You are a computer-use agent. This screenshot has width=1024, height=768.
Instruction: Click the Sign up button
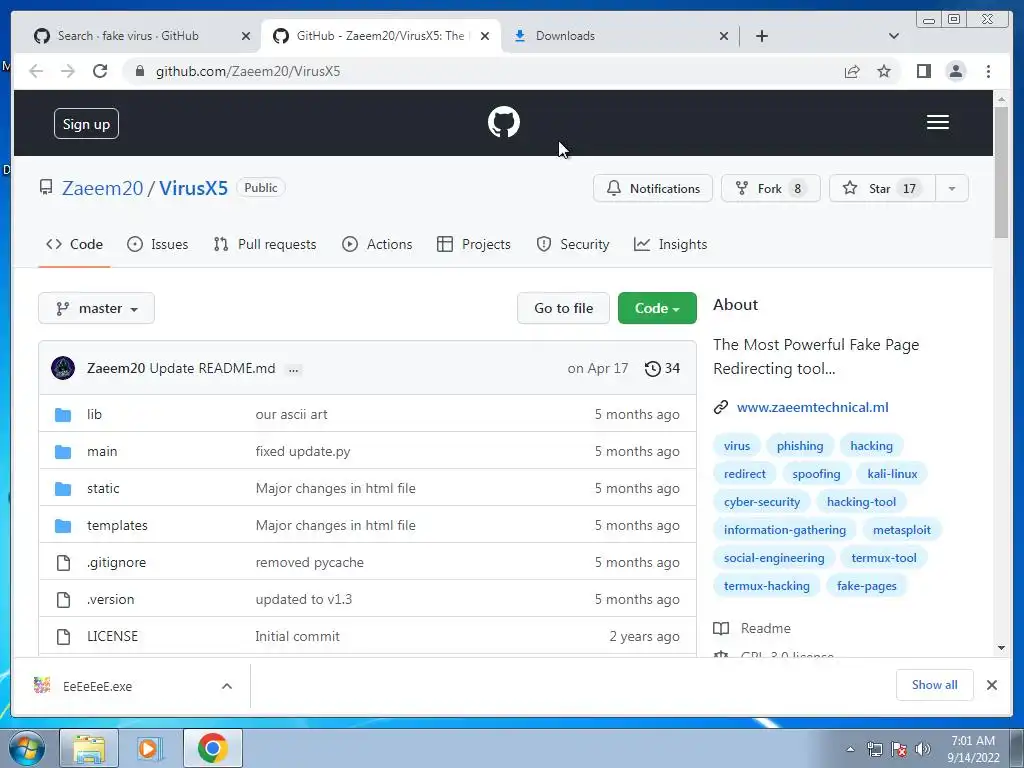point(86,123)
